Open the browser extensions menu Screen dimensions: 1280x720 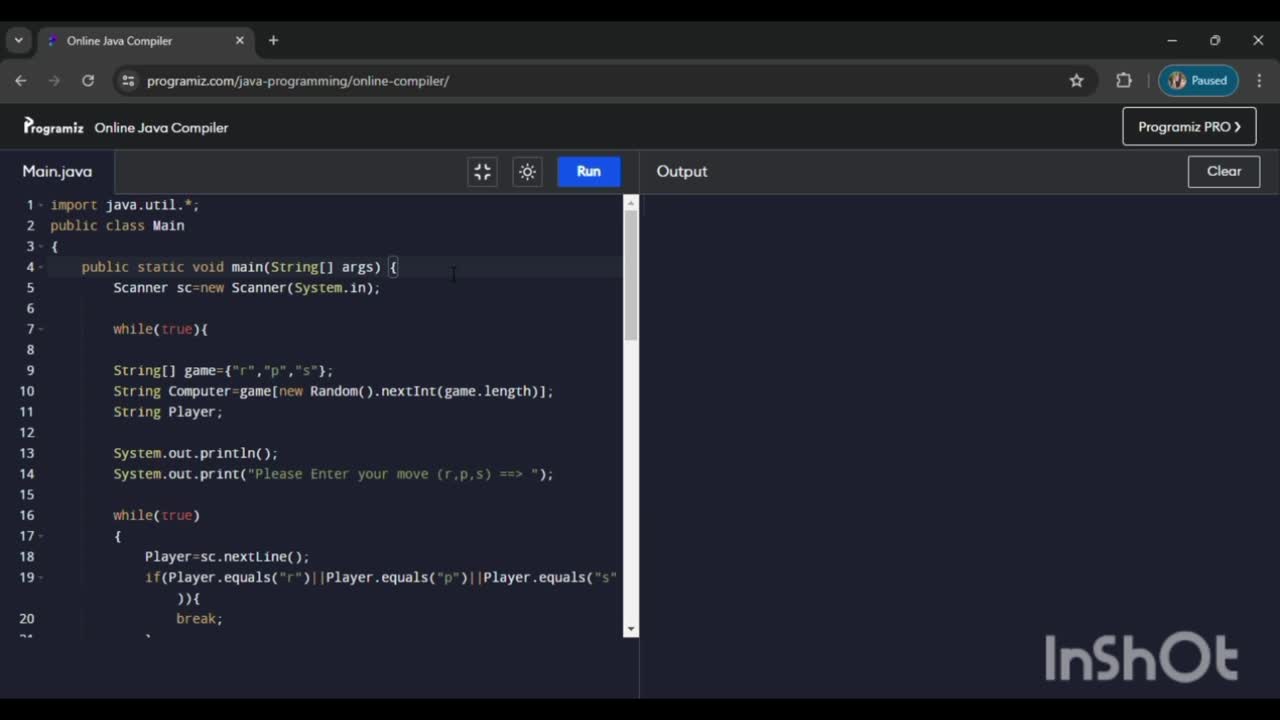(1124, 81)
